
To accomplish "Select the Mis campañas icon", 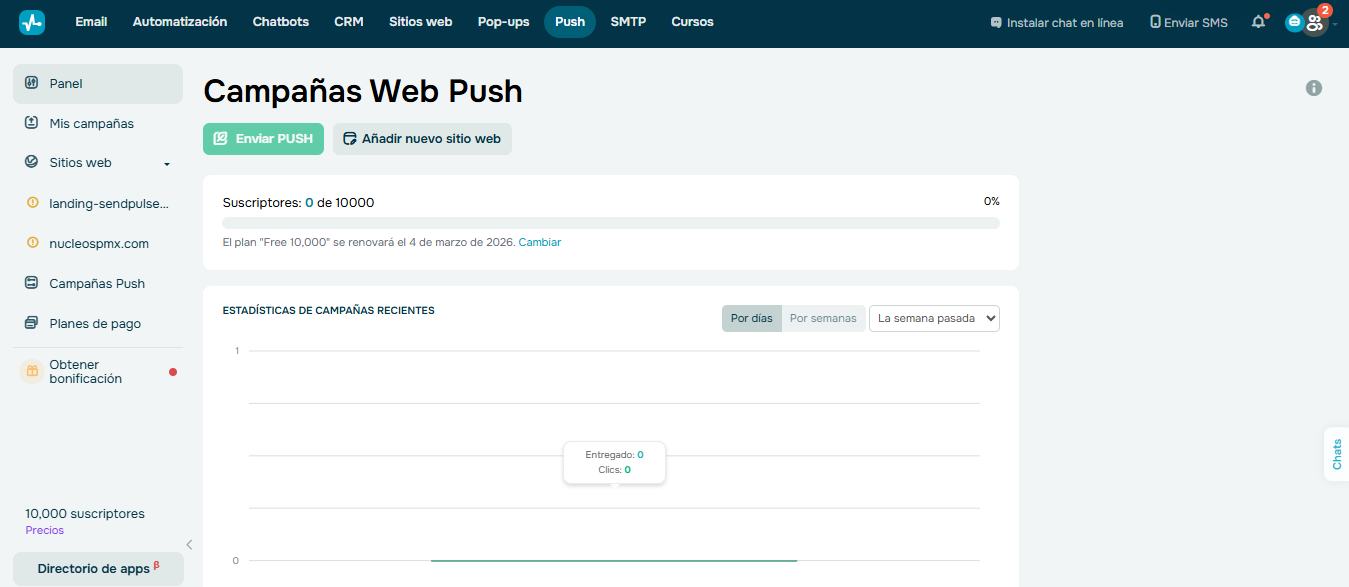I will pos(31,123).
